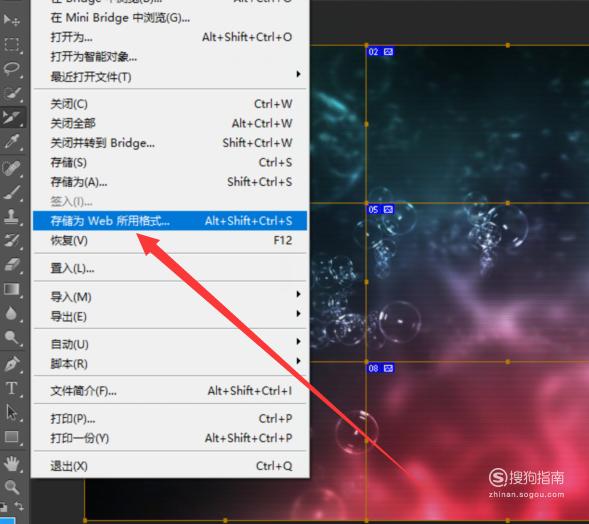Choose 在 Mini Bridge 中浏览(G)
Screen dimensions: 589x524
(x=170, y=18)
